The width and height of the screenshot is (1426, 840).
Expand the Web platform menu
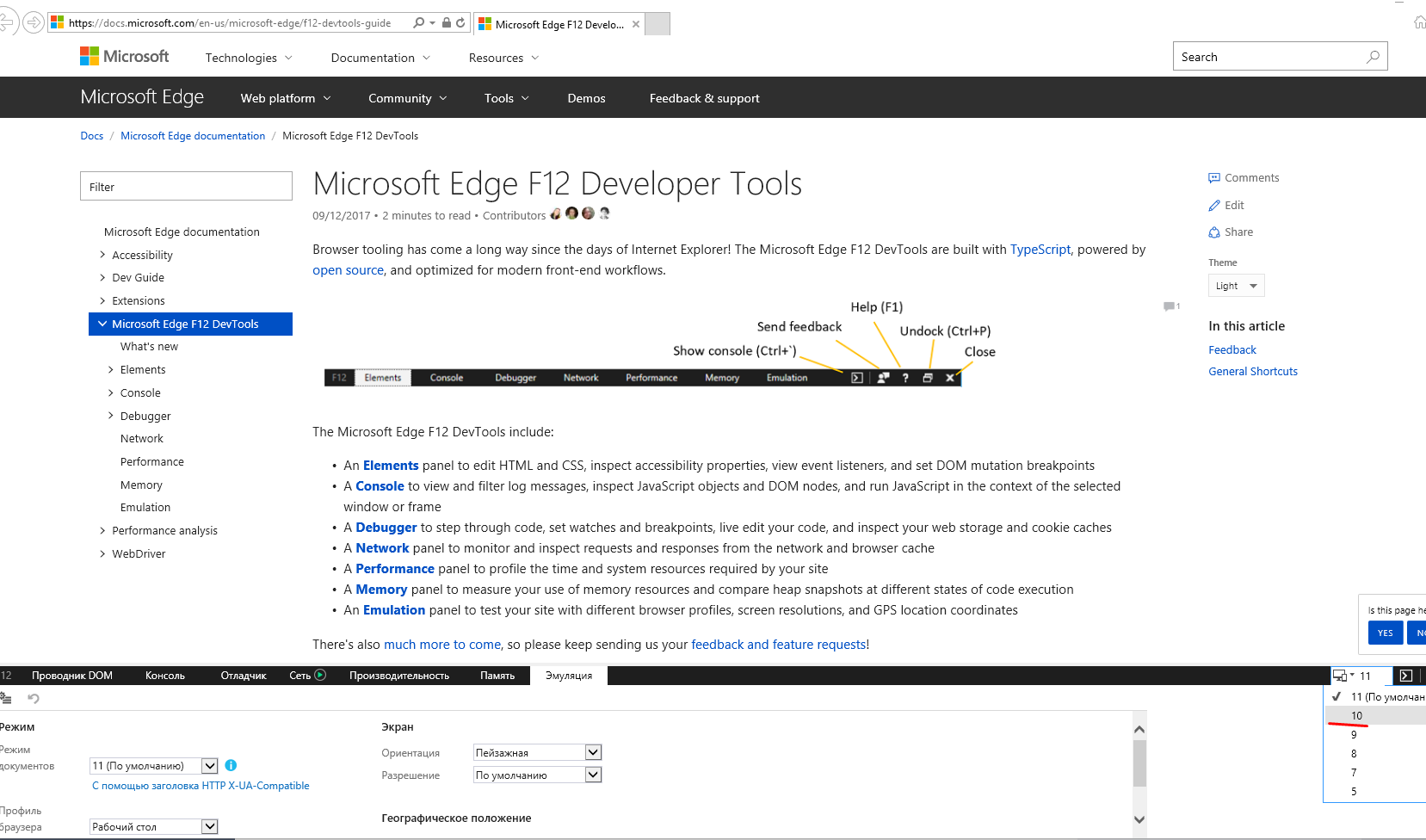tap(286, 98)
